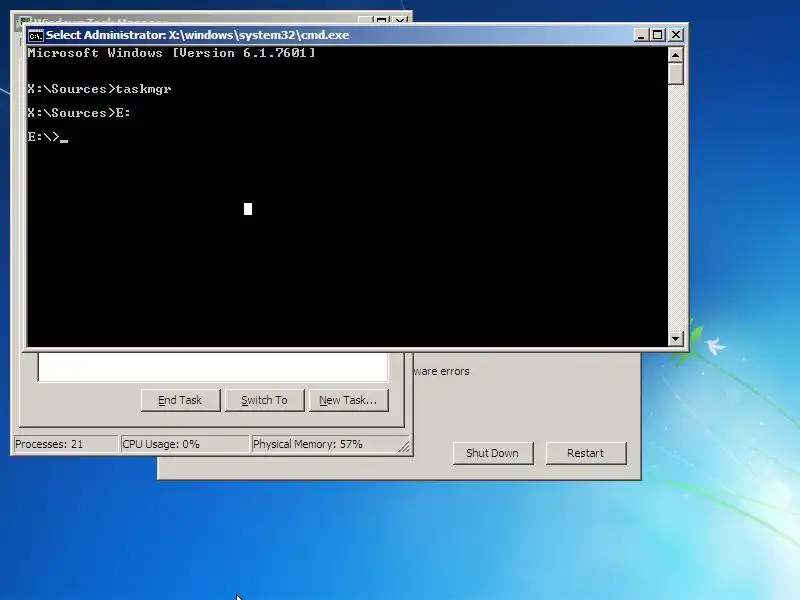The height and width of the screenshot is (600, 800).
Task: Click the 'ware errors' text in recovery dialog
Action: point(441,371)
